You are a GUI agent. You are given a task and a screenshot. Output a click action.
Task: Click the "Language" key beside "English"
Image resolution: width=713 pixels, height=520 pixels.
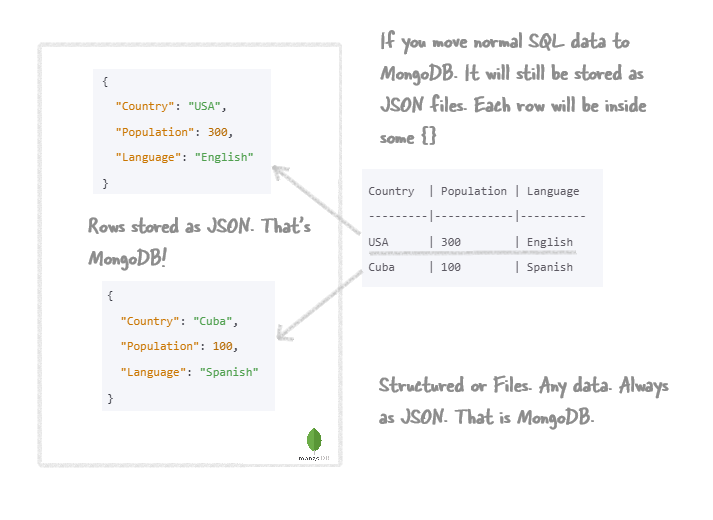[148, 157]
